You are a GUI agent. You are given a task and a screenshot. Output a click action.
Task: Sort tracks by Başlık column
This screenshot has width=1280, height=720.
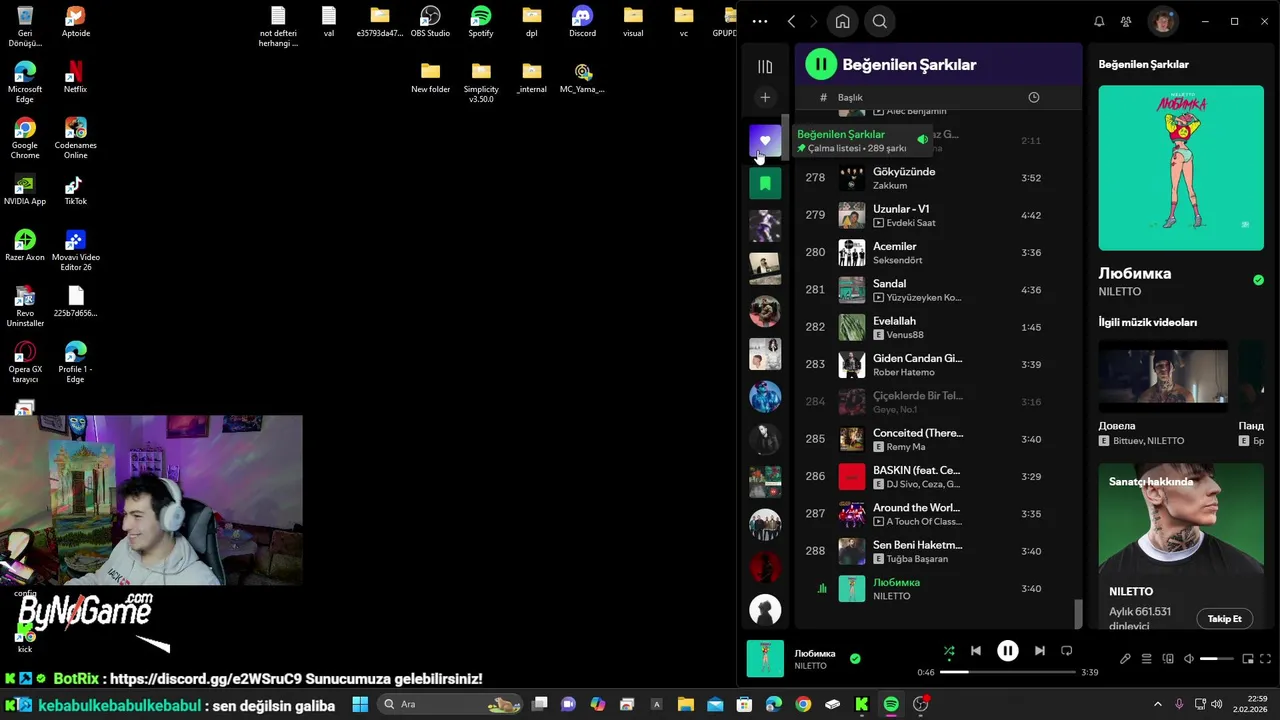(850, 97)
